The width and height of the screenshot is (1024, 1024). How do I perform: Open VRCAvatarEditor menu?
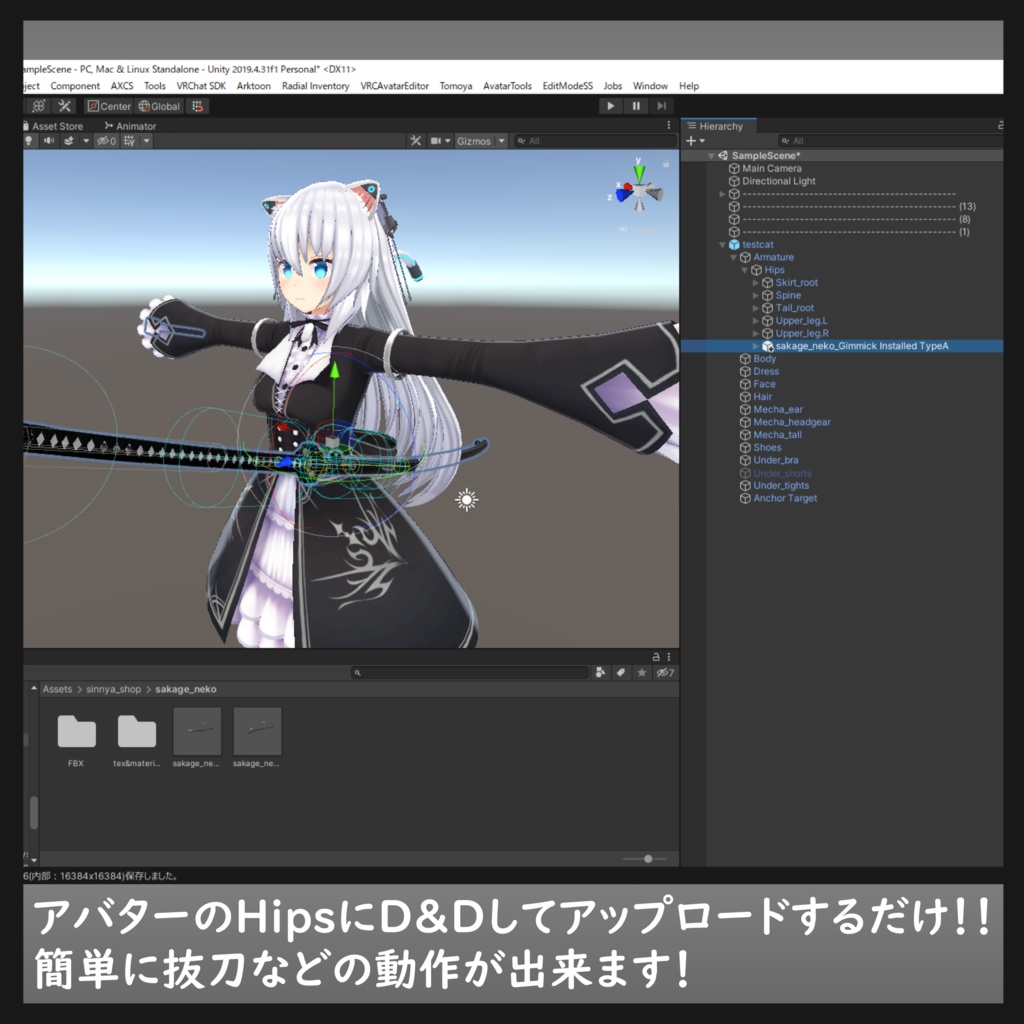tap(394, 86)
